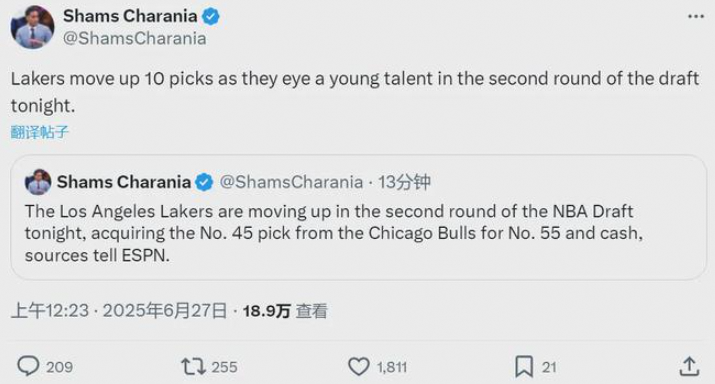Bookmark this post
The width and height of the screenshot is (715, 384).
pyautogui.click(x=524, y=367)
